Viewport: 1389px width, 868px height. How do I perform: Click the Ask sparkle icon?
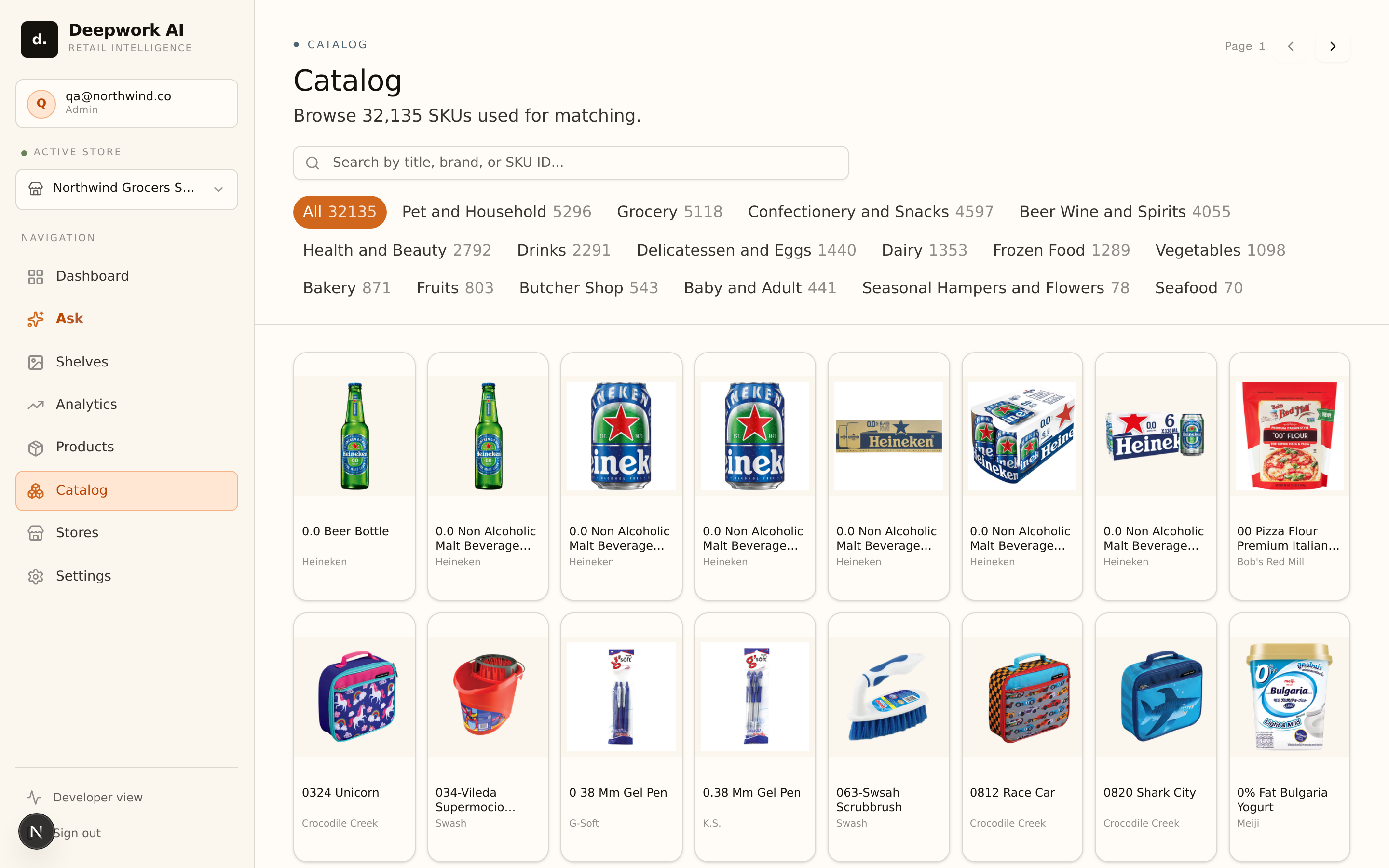click(x=36, y=319)
